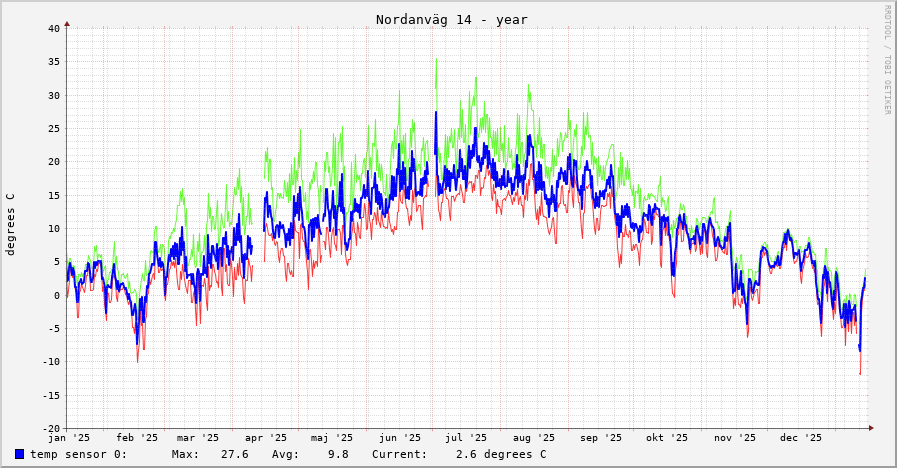Image resolution: width=897 pixels, height=468 pixels.
Task: Click the dec '25 x-axis label
Action: coord(801,437)
